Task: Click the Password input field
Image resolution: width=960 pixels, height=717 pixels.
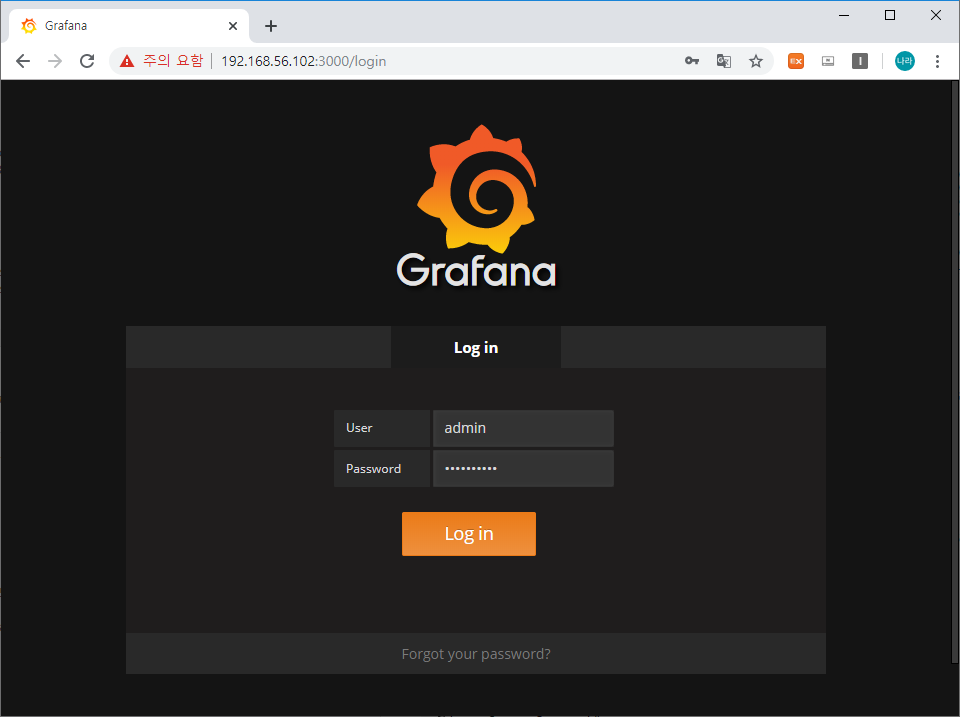Action: click(523, 468)
